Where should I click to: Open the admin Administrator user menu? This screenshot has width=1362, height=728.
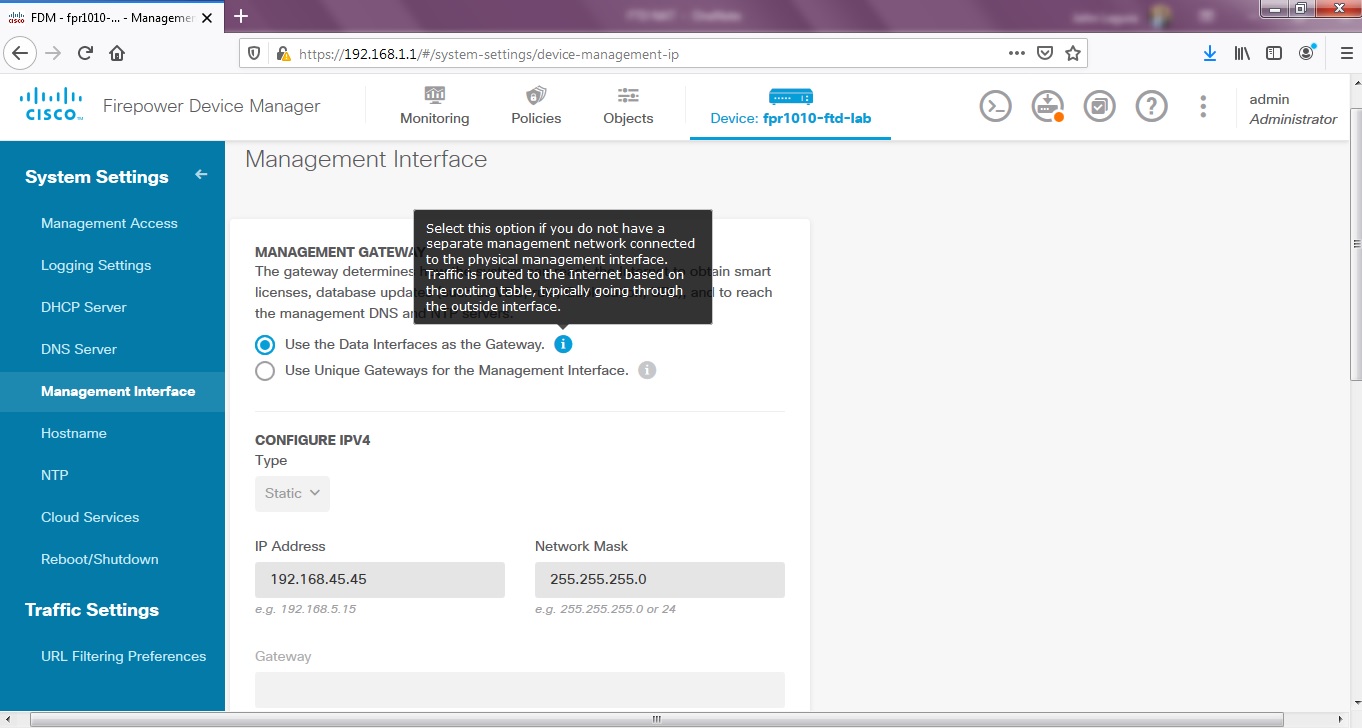(1293, 108)
